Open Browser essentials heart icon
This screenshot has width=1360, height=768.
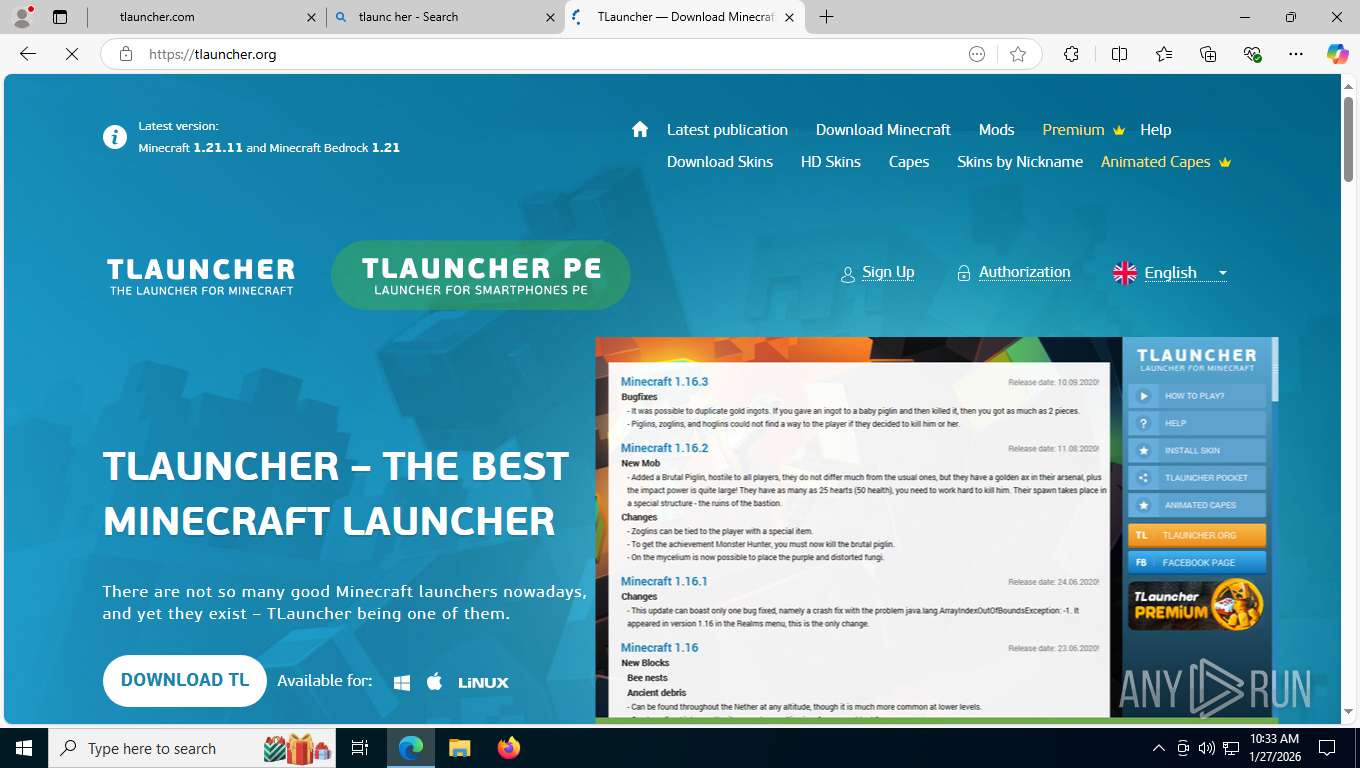(x=1252, y=54)
